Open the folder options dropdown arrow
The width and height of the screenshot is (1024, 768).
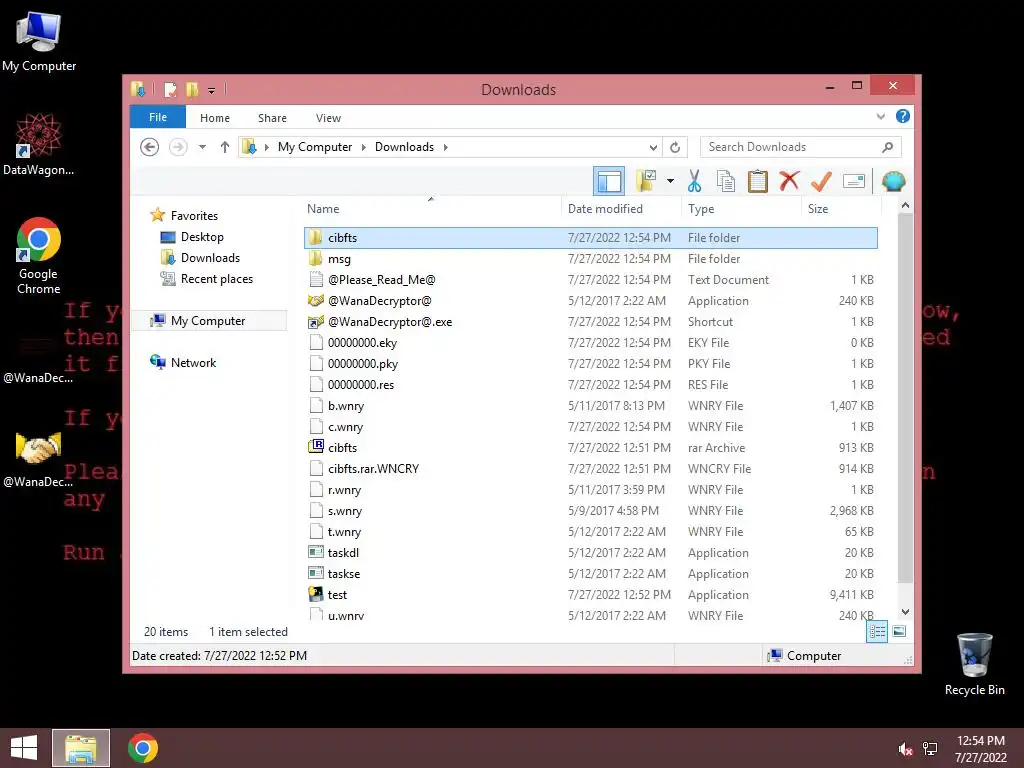coord(670,181)
